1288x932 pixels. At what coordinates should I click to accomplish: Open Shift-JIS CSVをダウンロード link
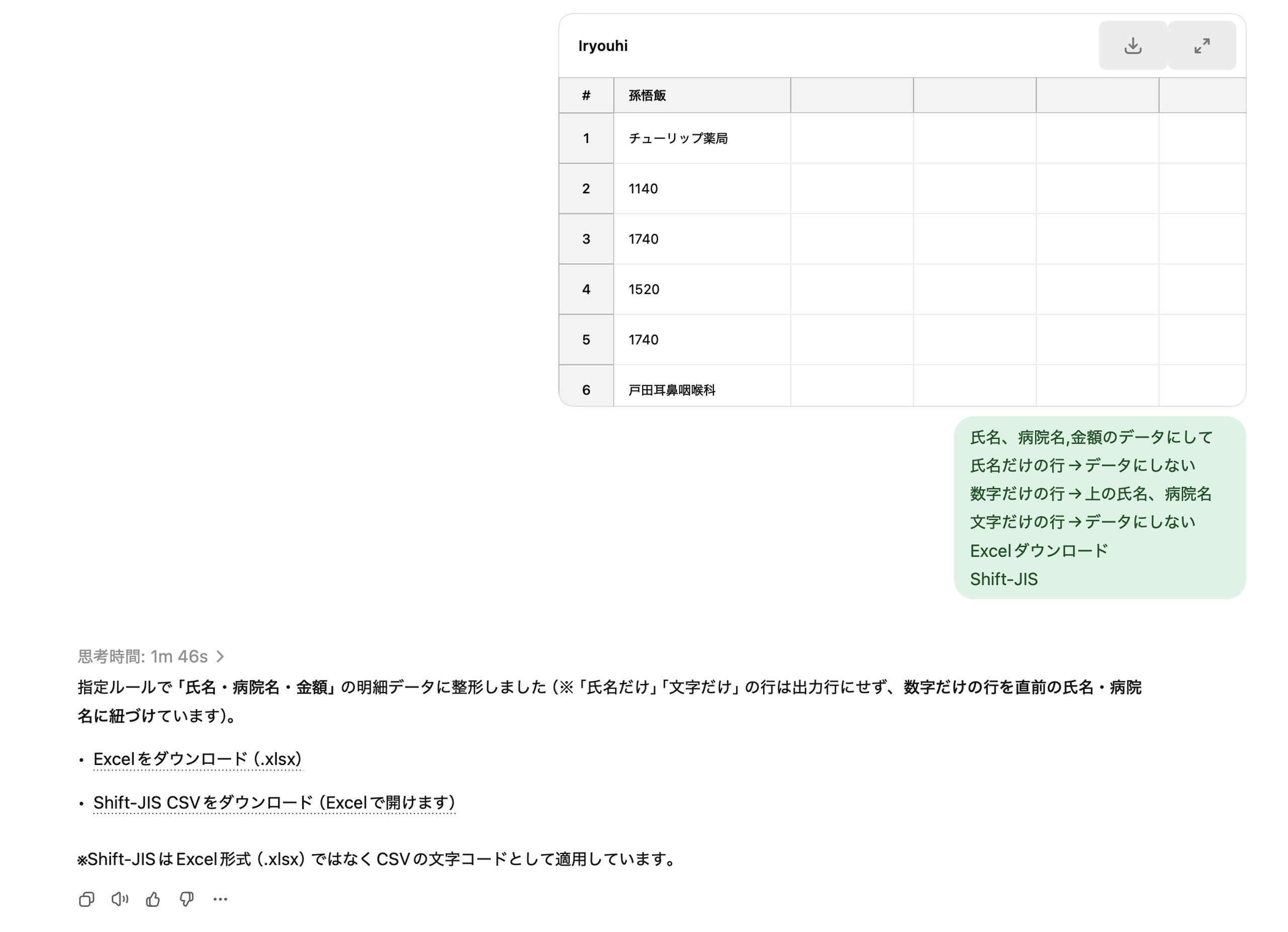(x=274, y=803)
